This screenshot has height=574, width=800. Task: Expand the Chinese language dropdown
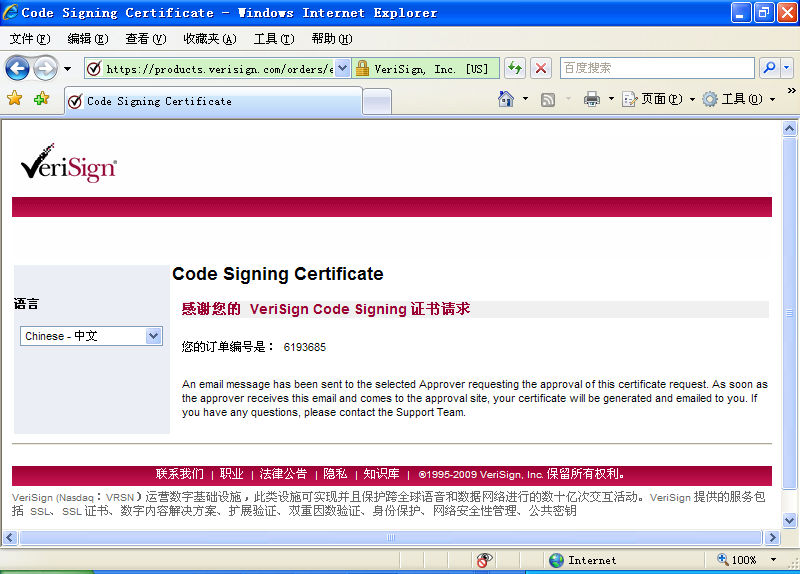pos(154,336)
